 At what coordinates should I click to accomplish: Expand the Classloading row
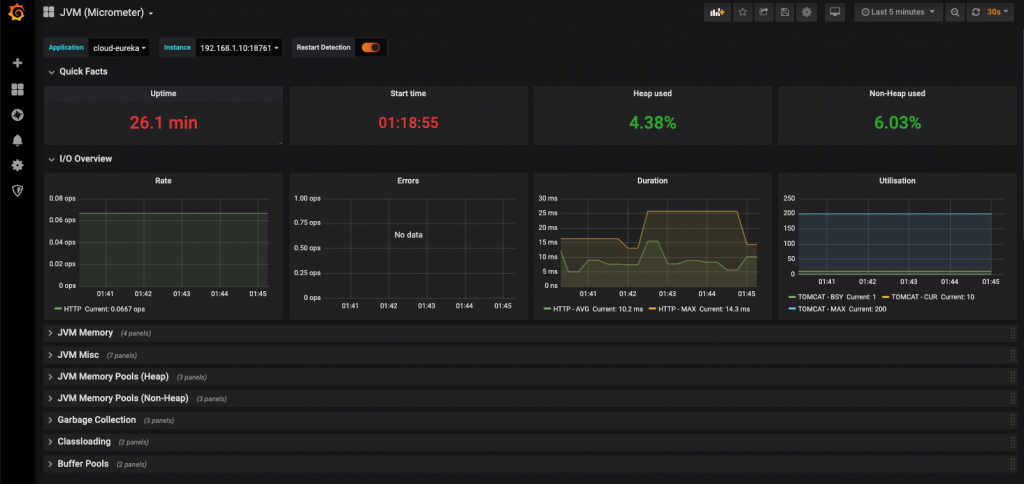tap(79, 442)
